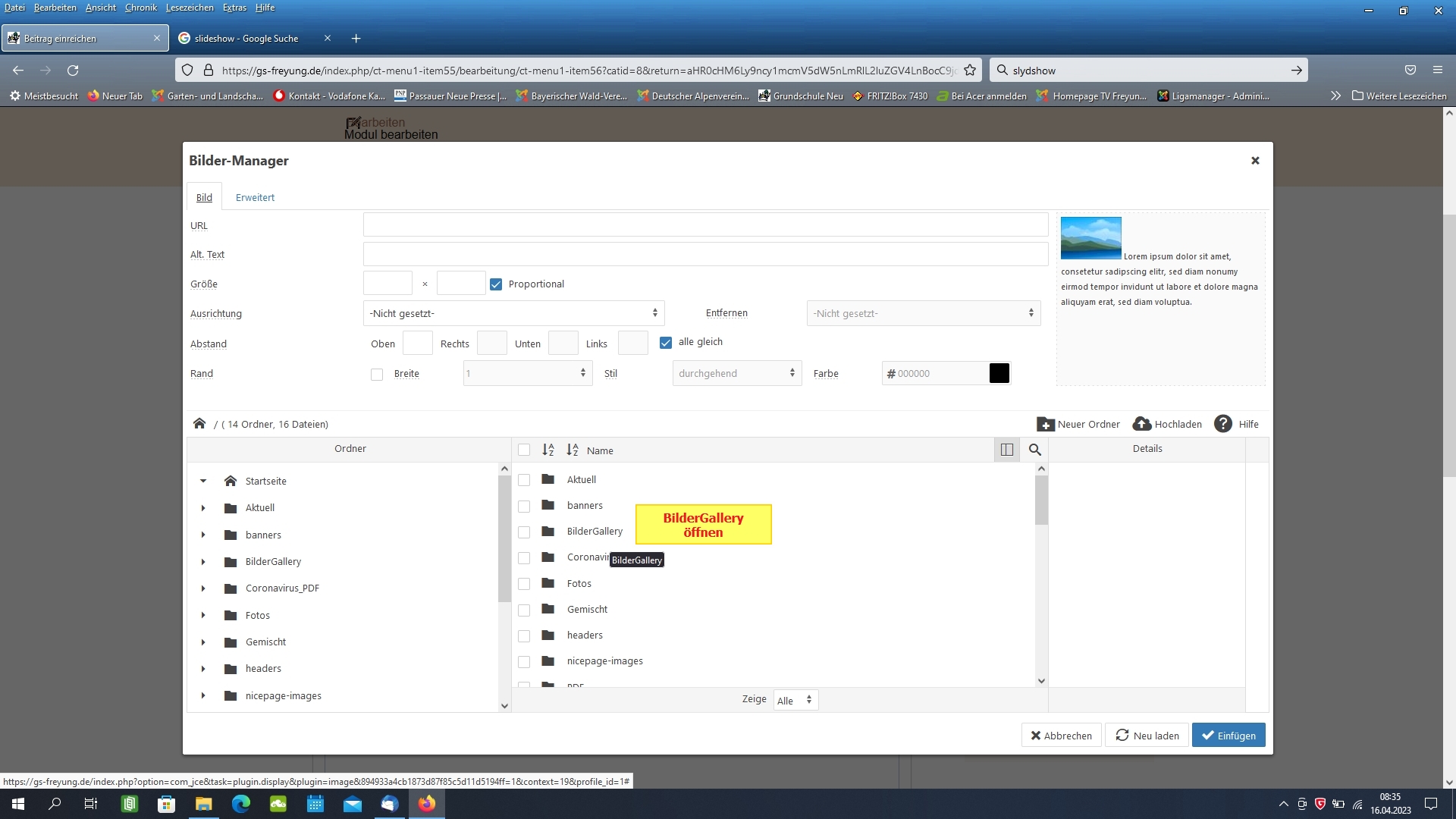Click into the URL input field

[705, 225]
